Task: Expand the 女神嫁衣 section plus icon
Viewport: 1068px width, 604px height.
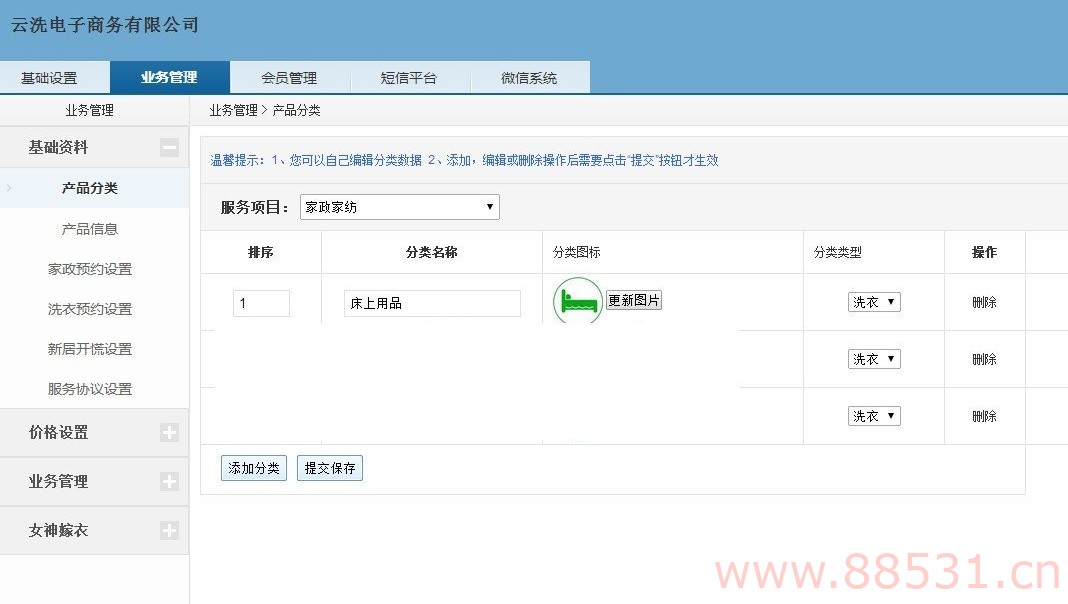Action: coord(170,530)
